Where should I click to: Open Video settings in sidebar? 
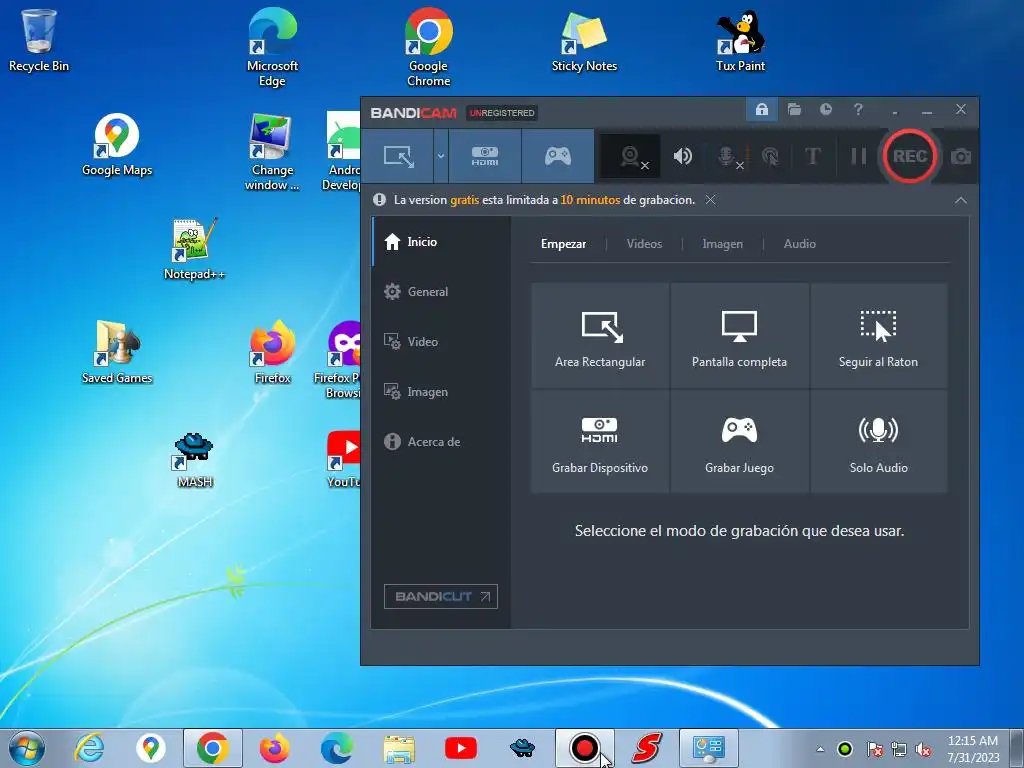[441, 342]
